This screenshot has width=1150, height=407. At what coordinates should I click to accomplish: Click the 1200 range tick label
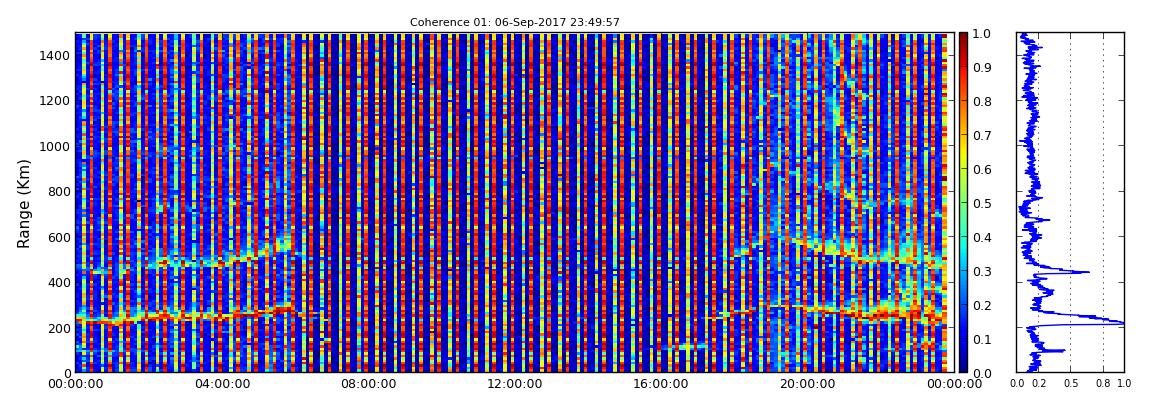tap(56, 100)
